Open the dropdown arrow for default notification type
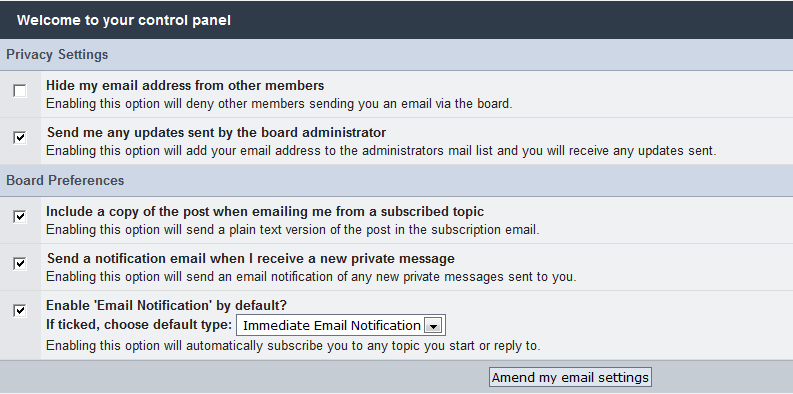The image size is (793, 394). pyautogui.click(x=432, y=326)
